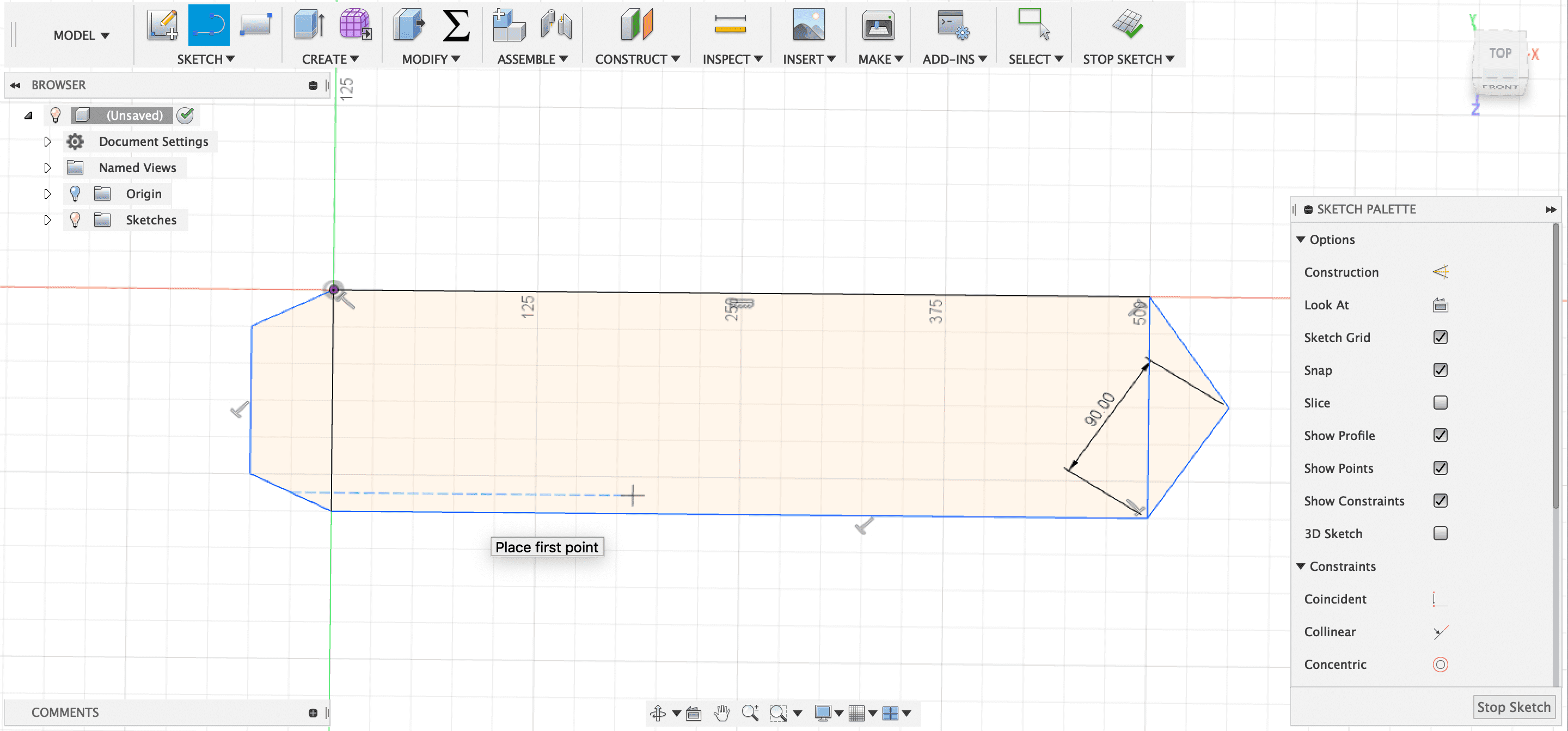Click the 3D Print Make icon

pos(878,26)
